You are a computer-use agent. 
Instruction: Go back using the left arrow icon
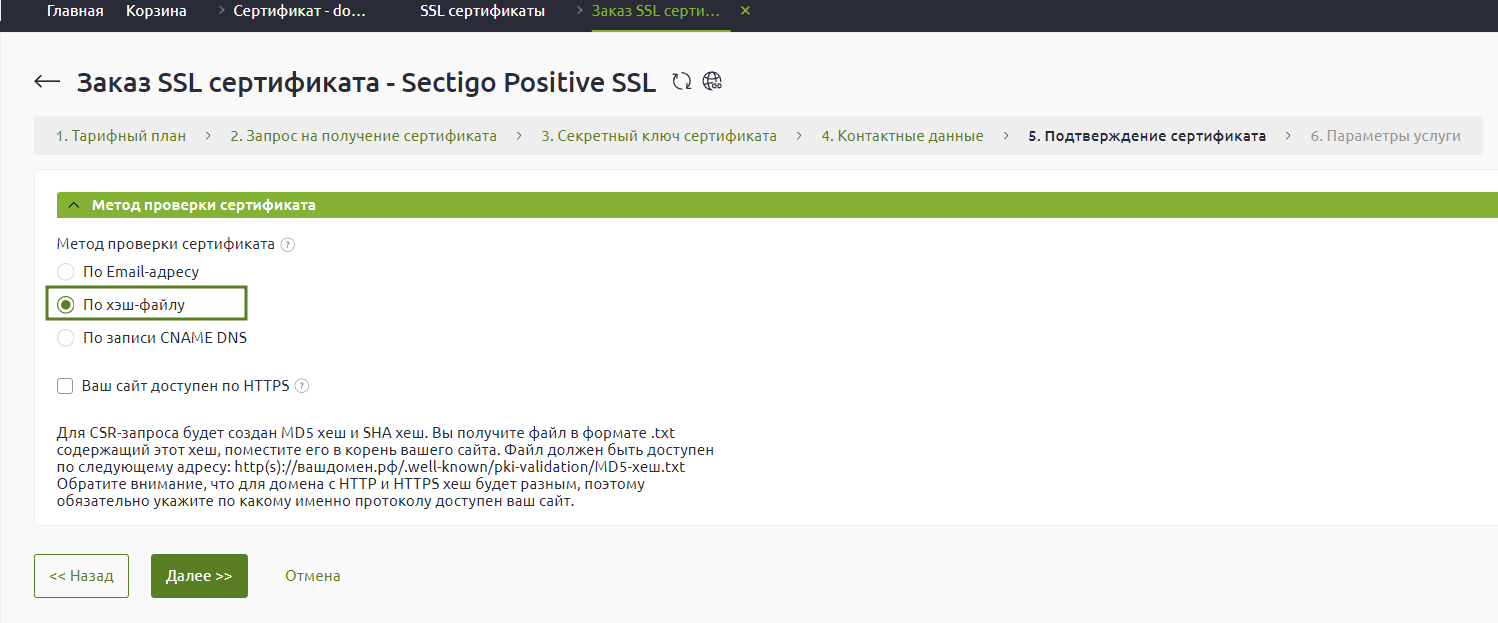point(47,81)
